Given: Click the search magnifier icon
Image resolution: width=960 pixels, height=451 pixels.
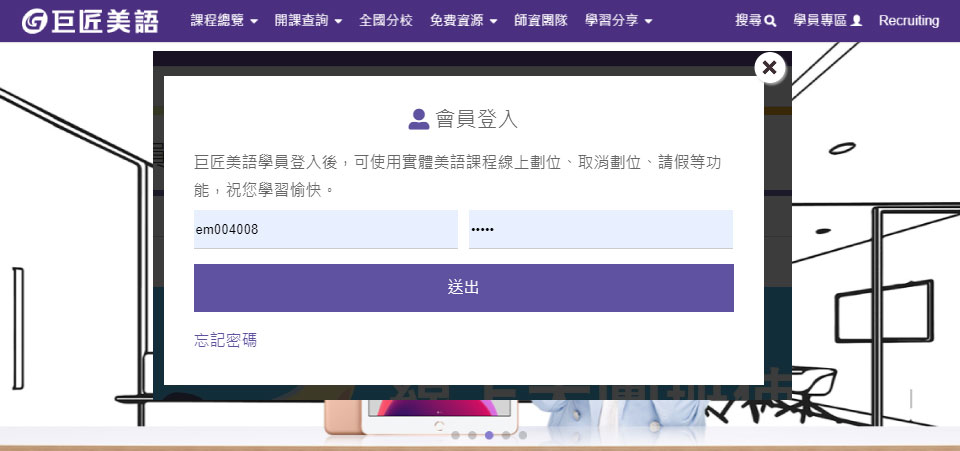Looking at the screenshot, I should pyautogui.click(x=771, y=21).
